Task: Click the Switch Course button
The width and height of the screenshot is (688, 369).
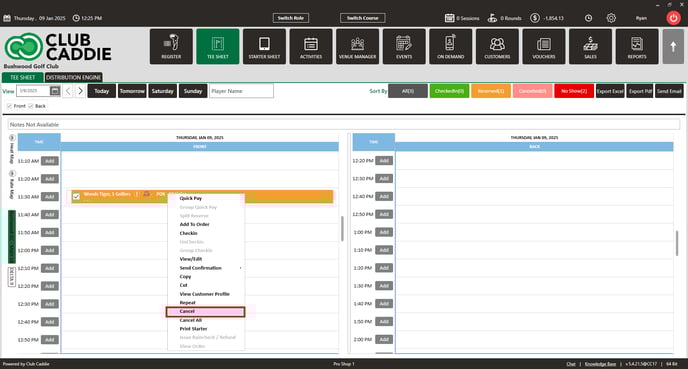Action: [x=362, y=18]
